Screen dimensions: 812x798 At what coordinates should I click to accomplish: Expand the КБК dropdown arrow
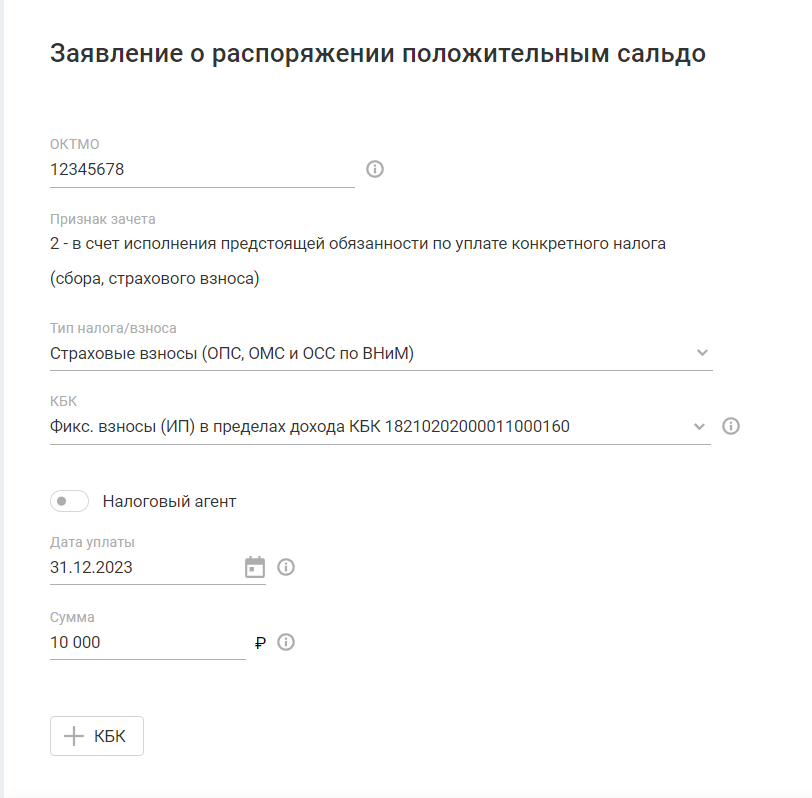click(699, 427)
